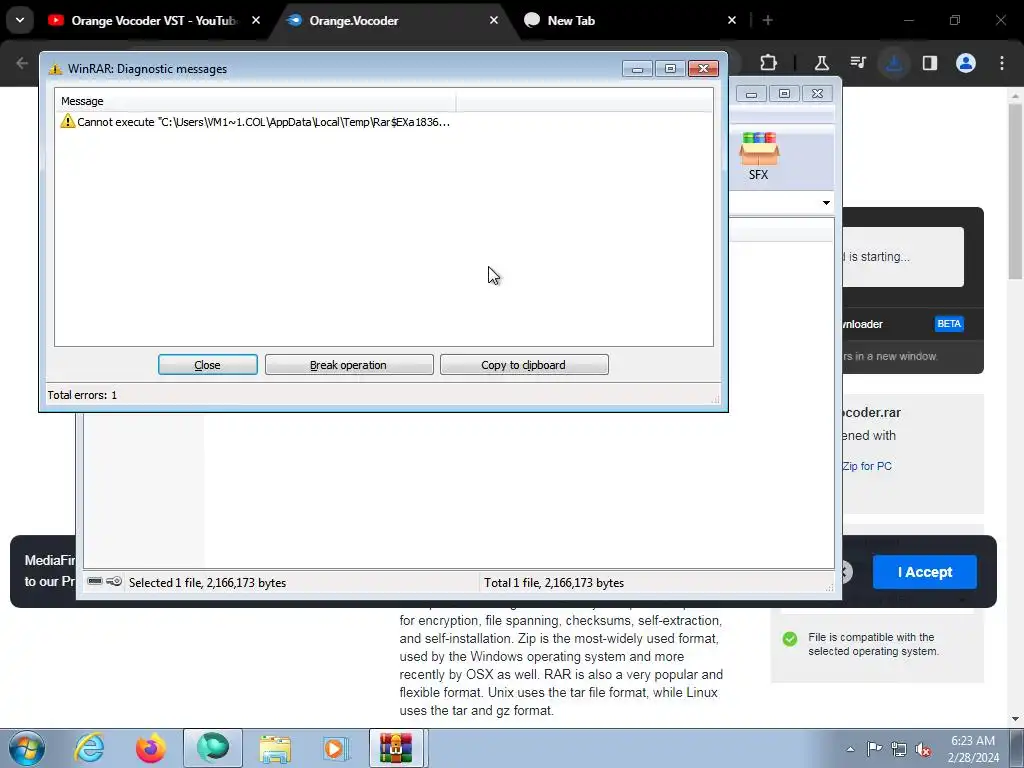1024x768 pixels.
Task: Close the New Tab browser tab
Action: click(732, 20)
